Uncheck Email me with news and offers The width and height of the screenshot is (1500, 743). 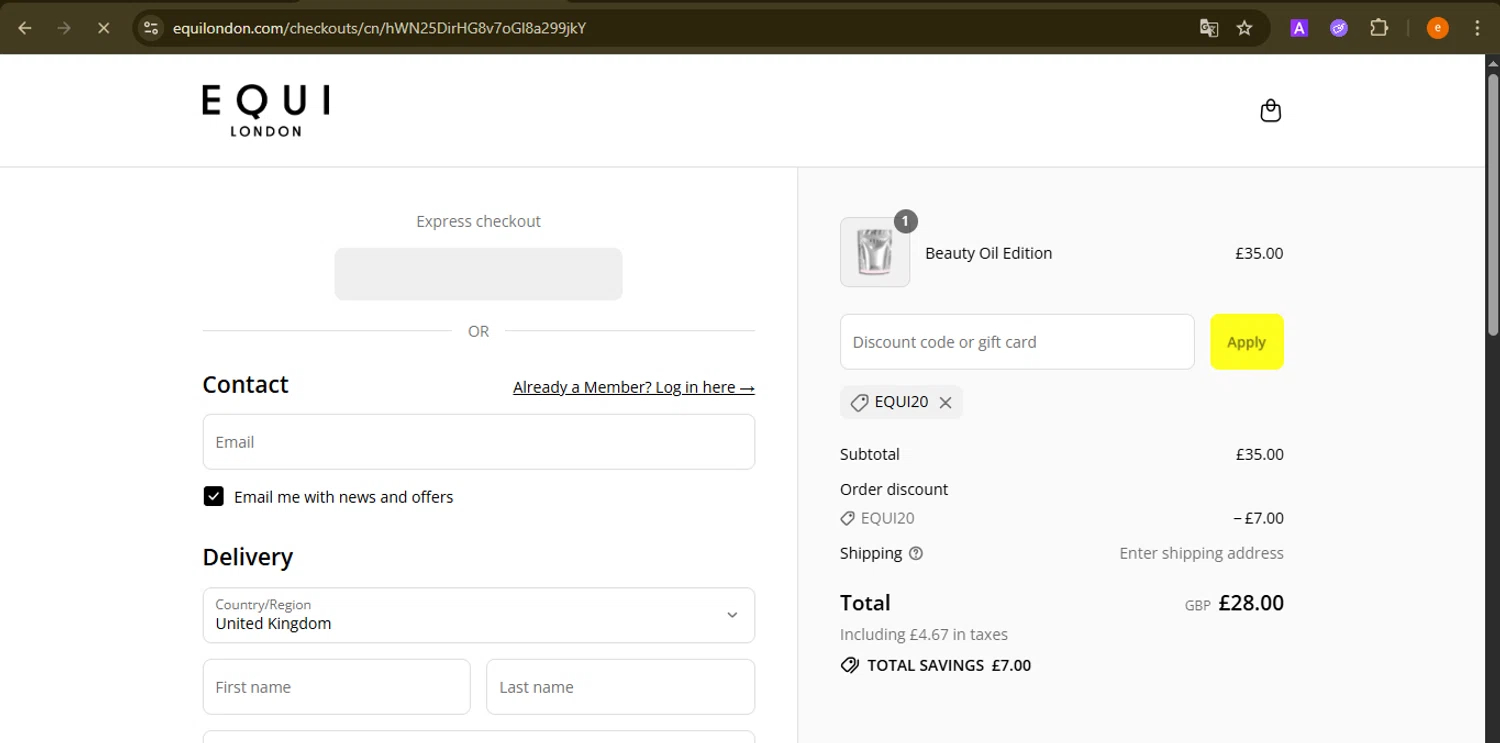click(213, 496)
